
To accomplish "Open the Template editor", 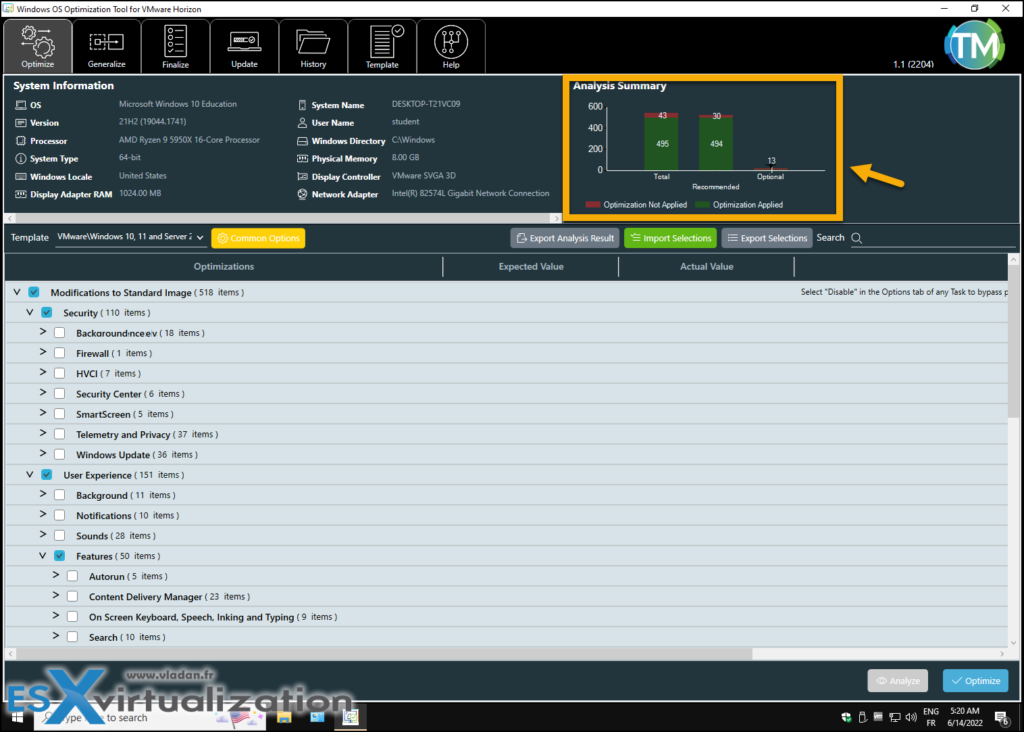I will (x=382, y=46).
